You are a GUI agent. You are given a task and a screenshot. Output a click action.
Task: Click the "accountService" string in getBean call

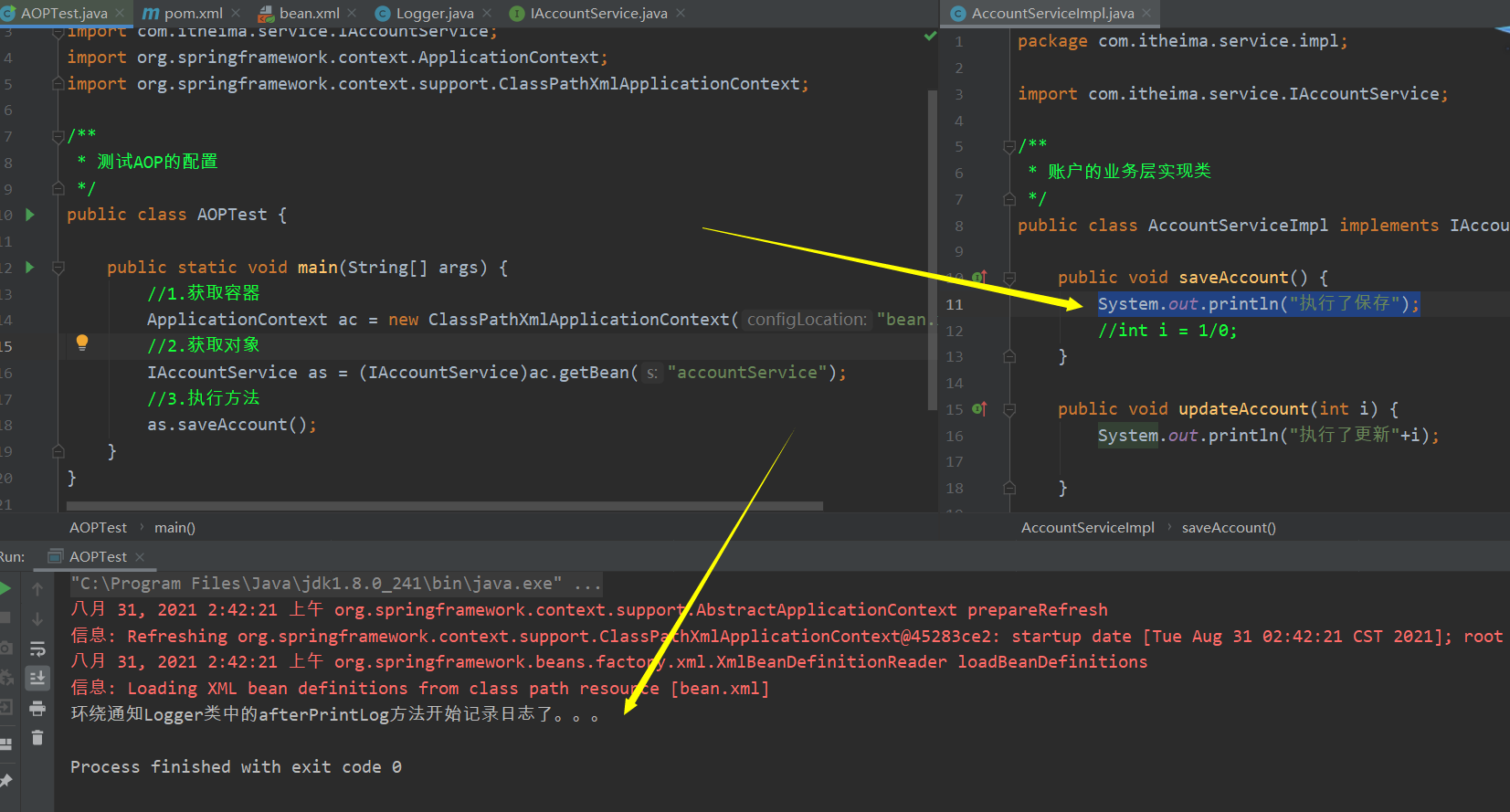tap(747, 372)
